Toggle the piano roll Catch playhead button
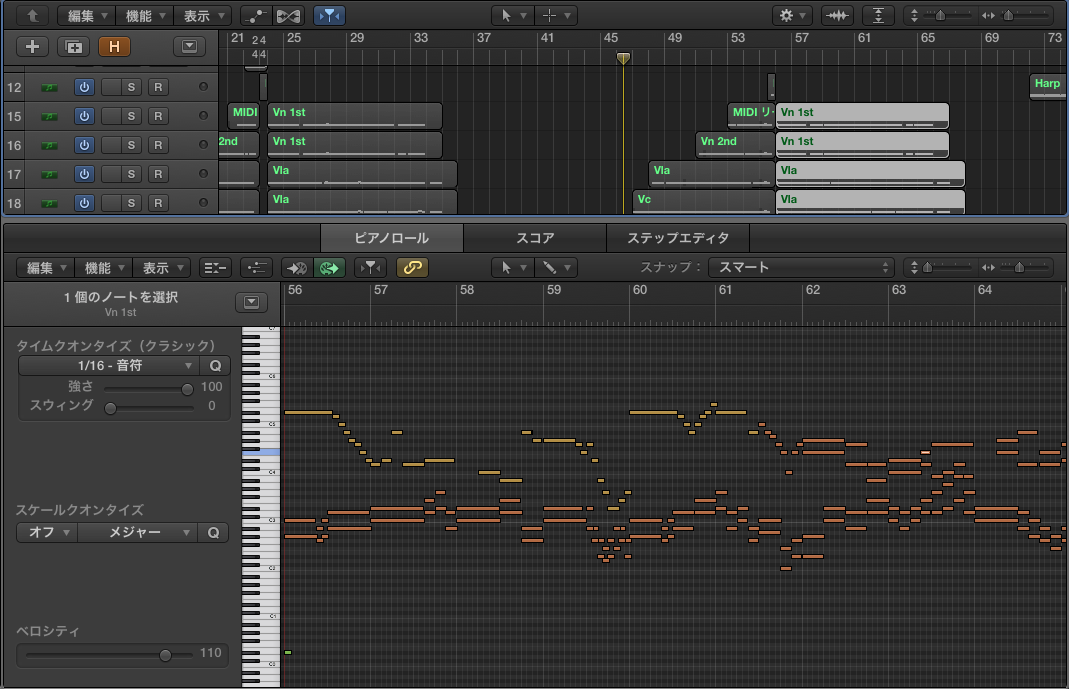1069x689 pixels. coord(370,268)
